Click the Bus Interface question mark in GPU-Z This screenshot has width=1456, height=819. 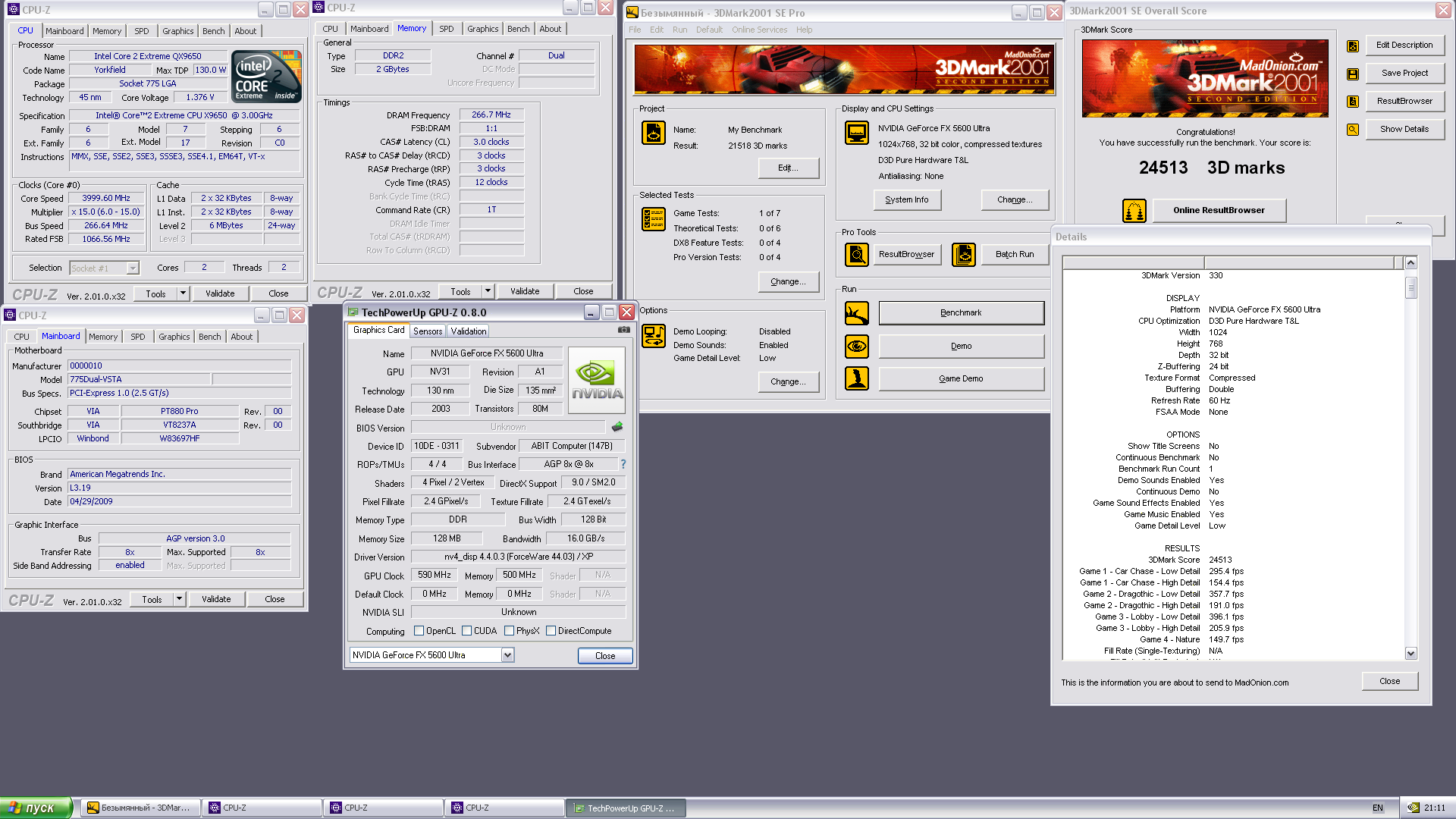623,464
